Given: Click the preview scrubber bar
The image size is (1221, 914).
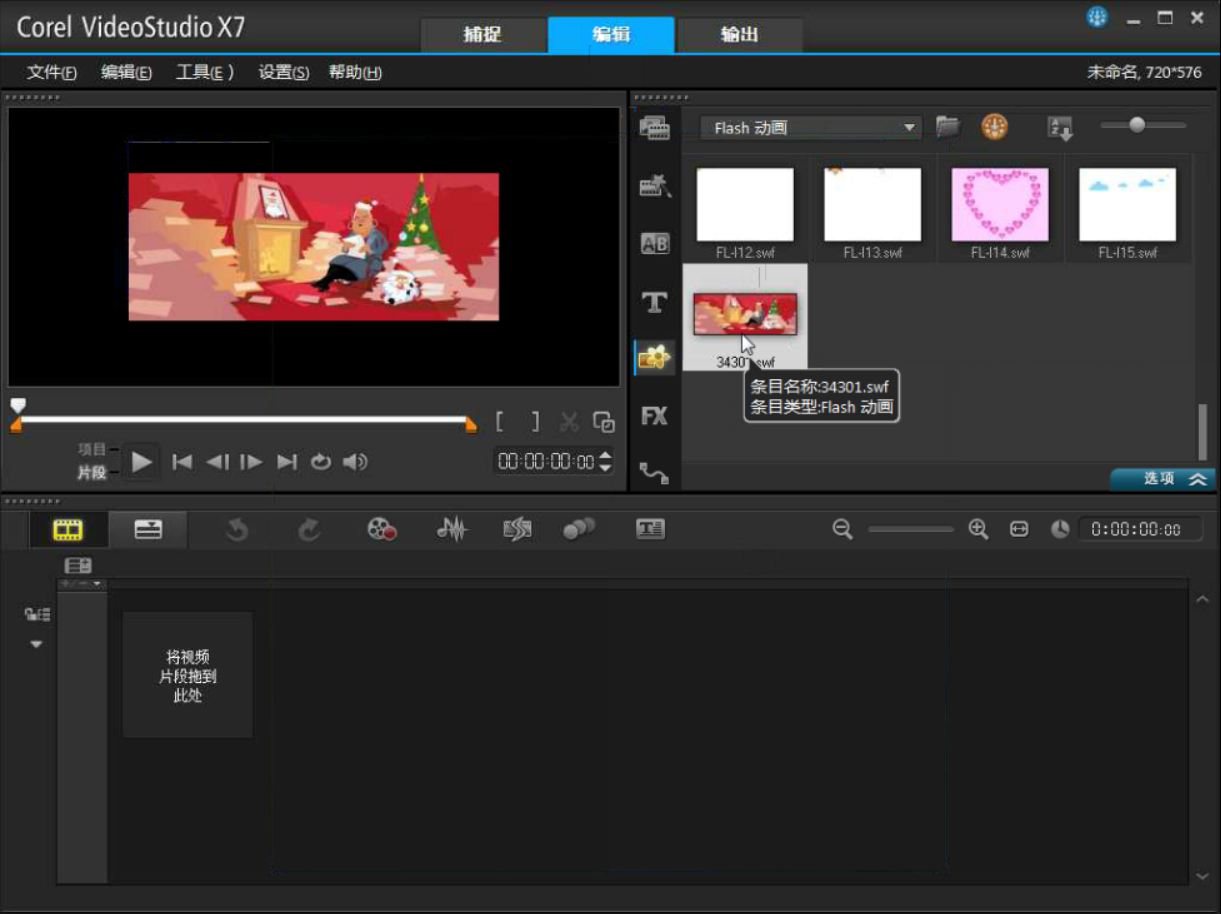Looking at the screenshot, I should [x=243, y=420].
